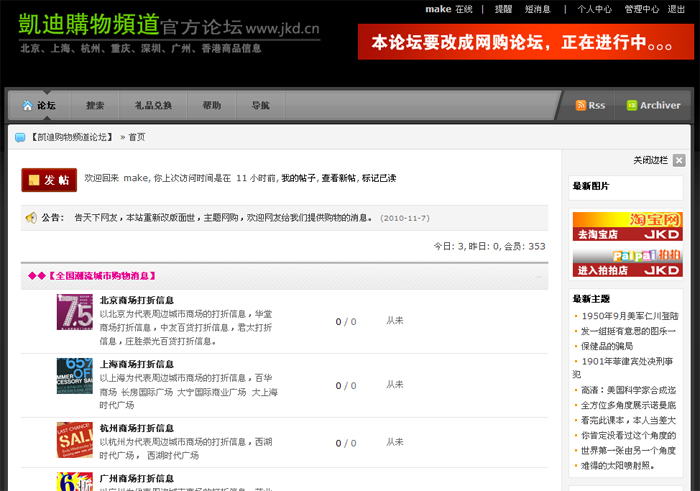Open 管理中心 admin center
This screenshot has height=491, width=700.
[x=642, y=9]
